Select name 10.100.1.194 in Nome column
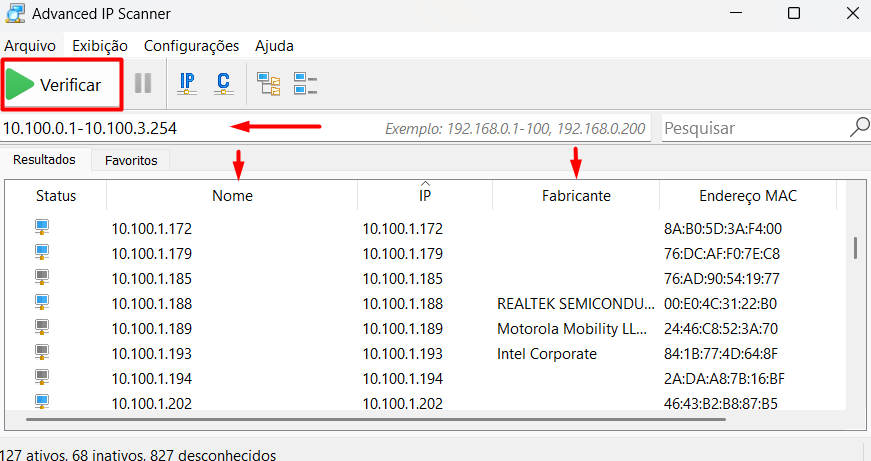 tap(152, 379)
